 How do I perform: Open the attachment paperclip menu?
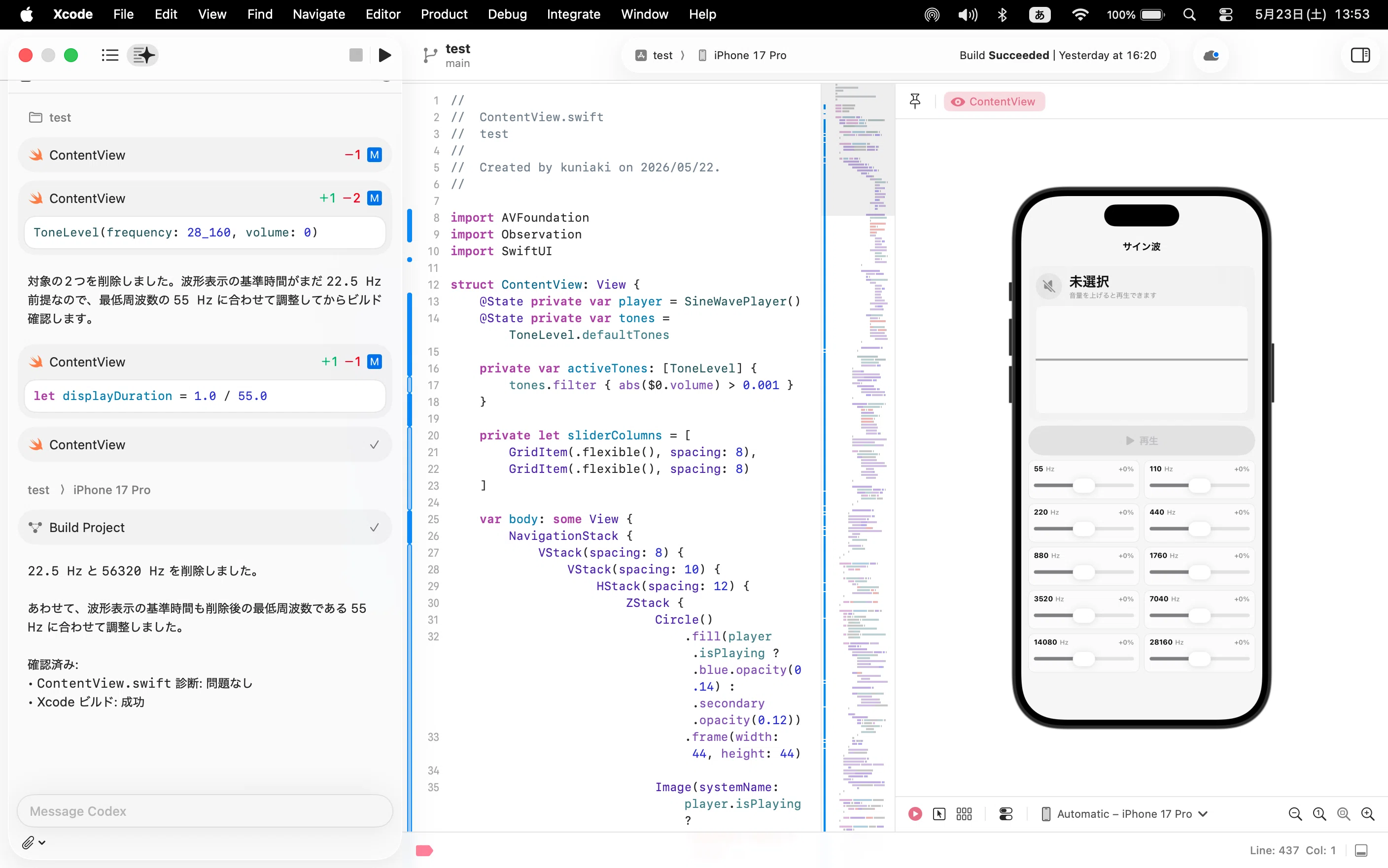(x=34, y=842)
